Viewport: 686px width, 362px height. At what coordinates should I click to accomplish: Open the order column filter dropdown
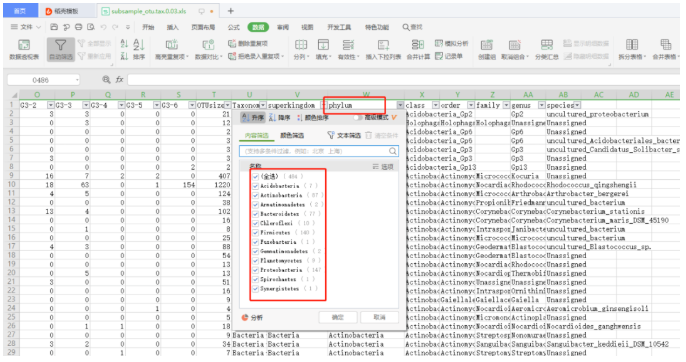[471, 105]
